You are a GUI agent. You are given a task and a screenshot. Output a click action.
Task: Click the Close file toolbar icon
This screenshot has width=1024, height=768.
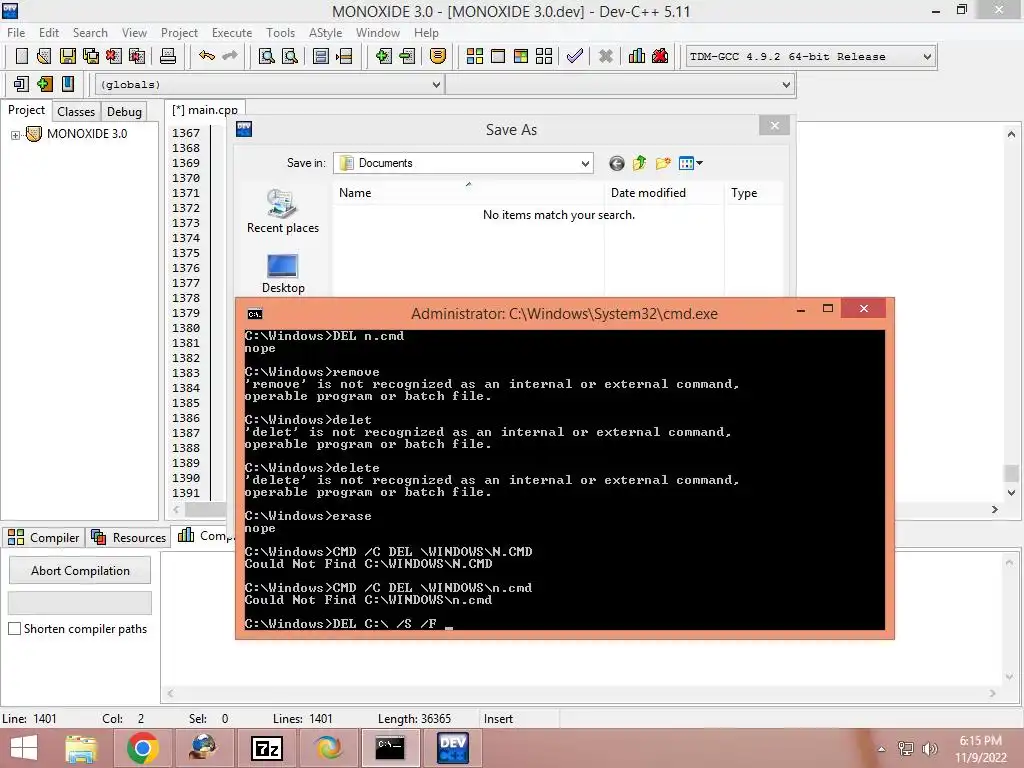pos(114,56)
